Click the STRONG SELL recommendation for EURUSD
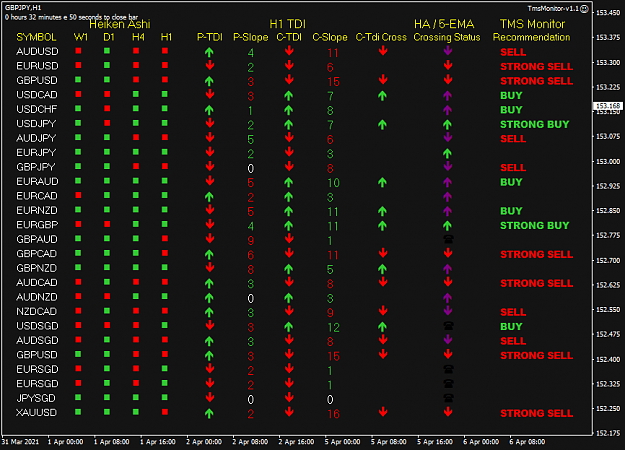The height and width of the screenshot is (450, 625). [537, 67]
